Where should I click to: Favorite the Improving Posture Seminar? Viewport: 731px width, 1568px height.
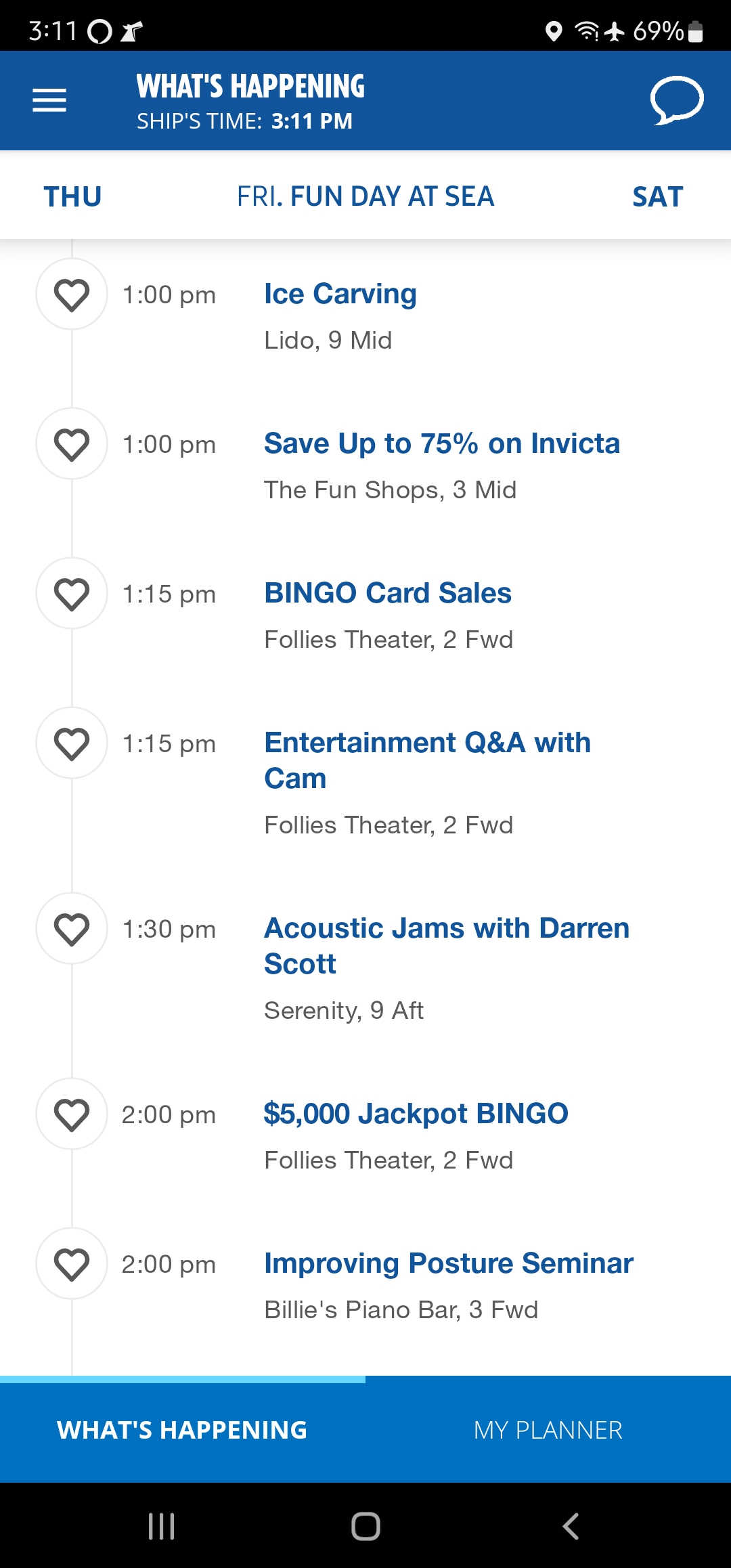(72, 1264)
